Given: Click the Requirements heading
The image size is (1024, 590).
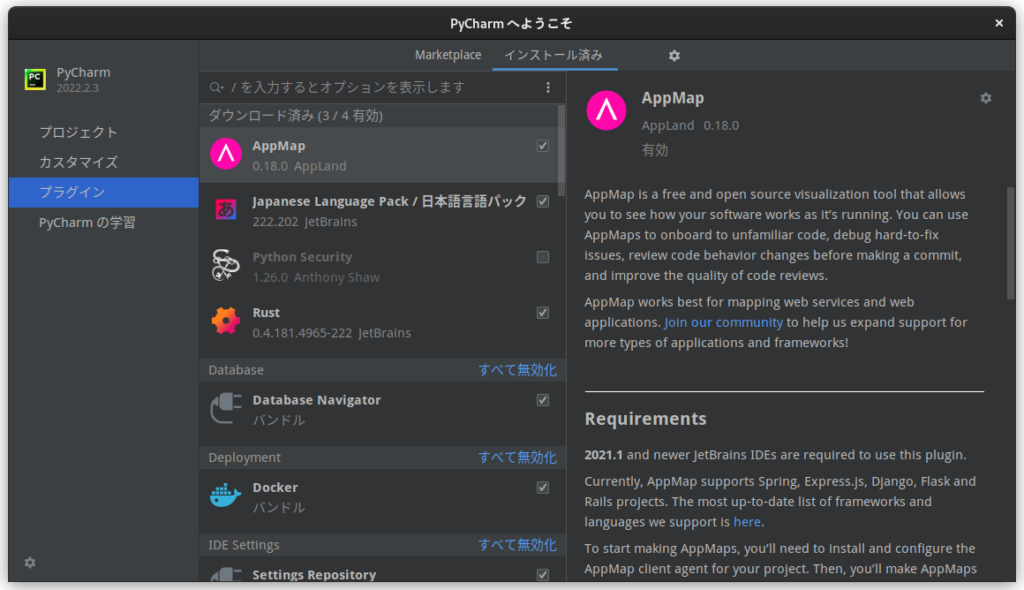Looking at the screenshot, I should pos(645,419).
